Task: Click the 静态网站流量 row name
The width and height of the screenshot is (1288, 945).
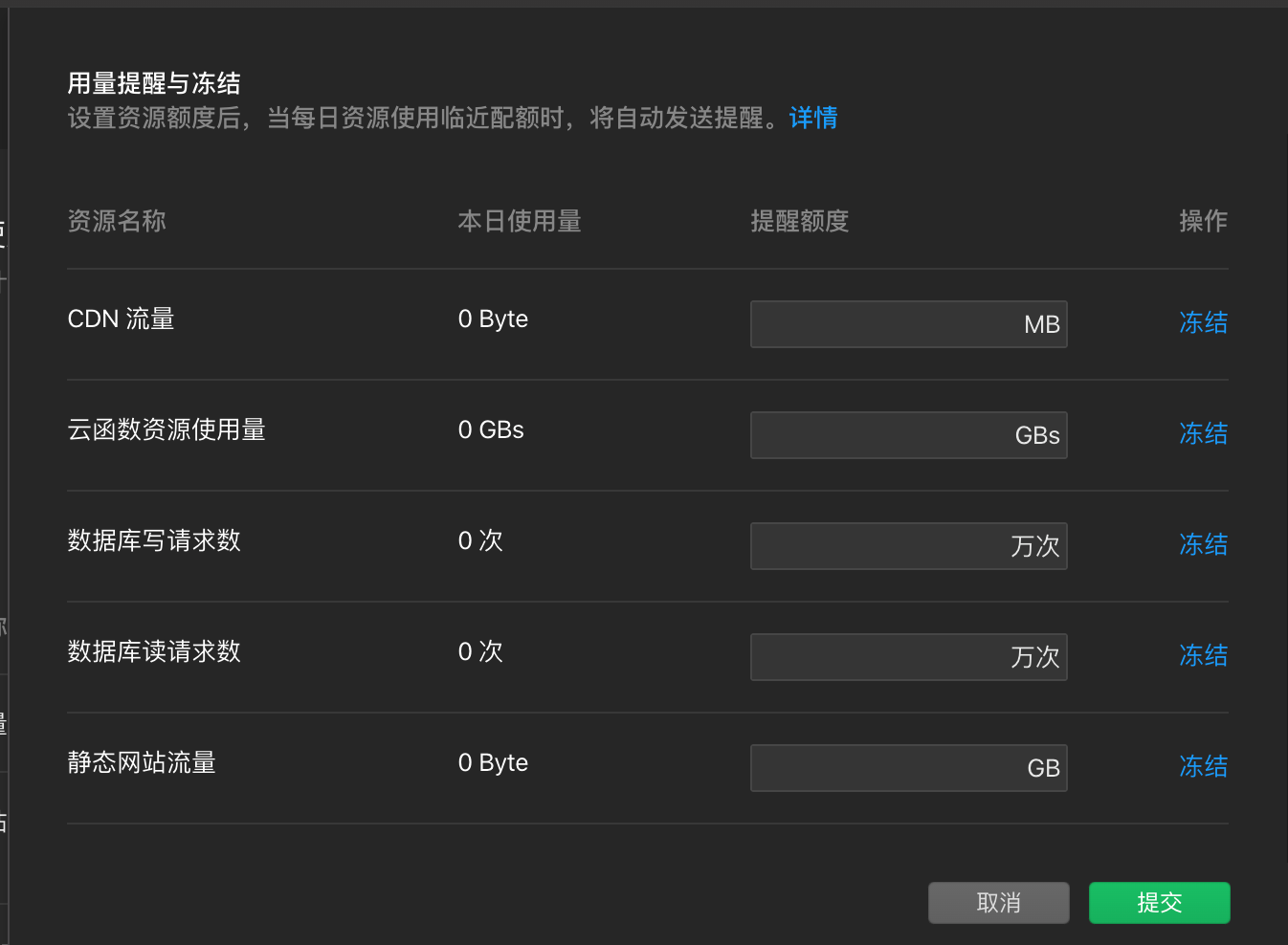Action: (142, 762)
